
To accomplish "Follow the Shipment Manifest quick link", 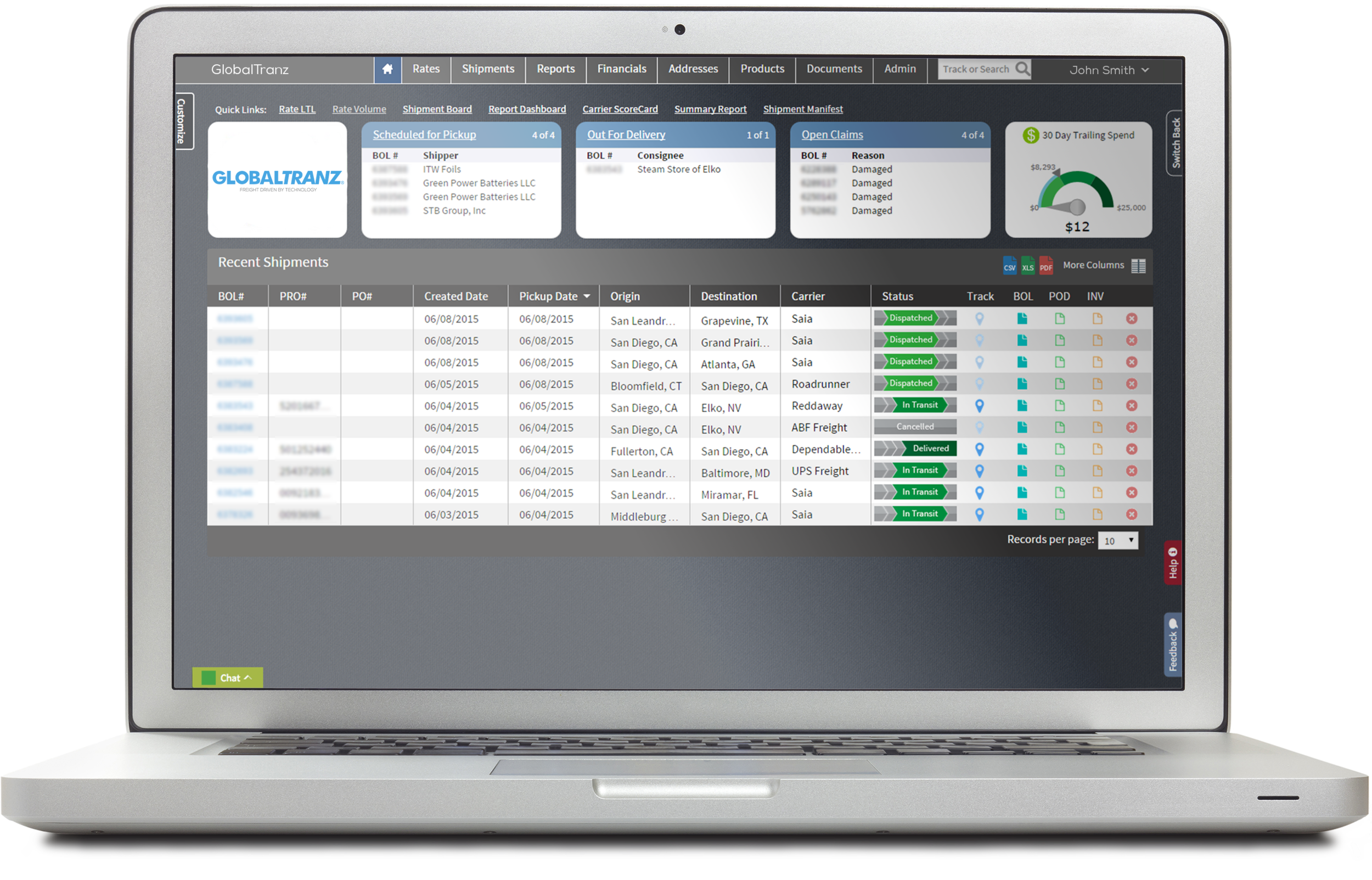I will pyautogui.click(x=802, y=109).
